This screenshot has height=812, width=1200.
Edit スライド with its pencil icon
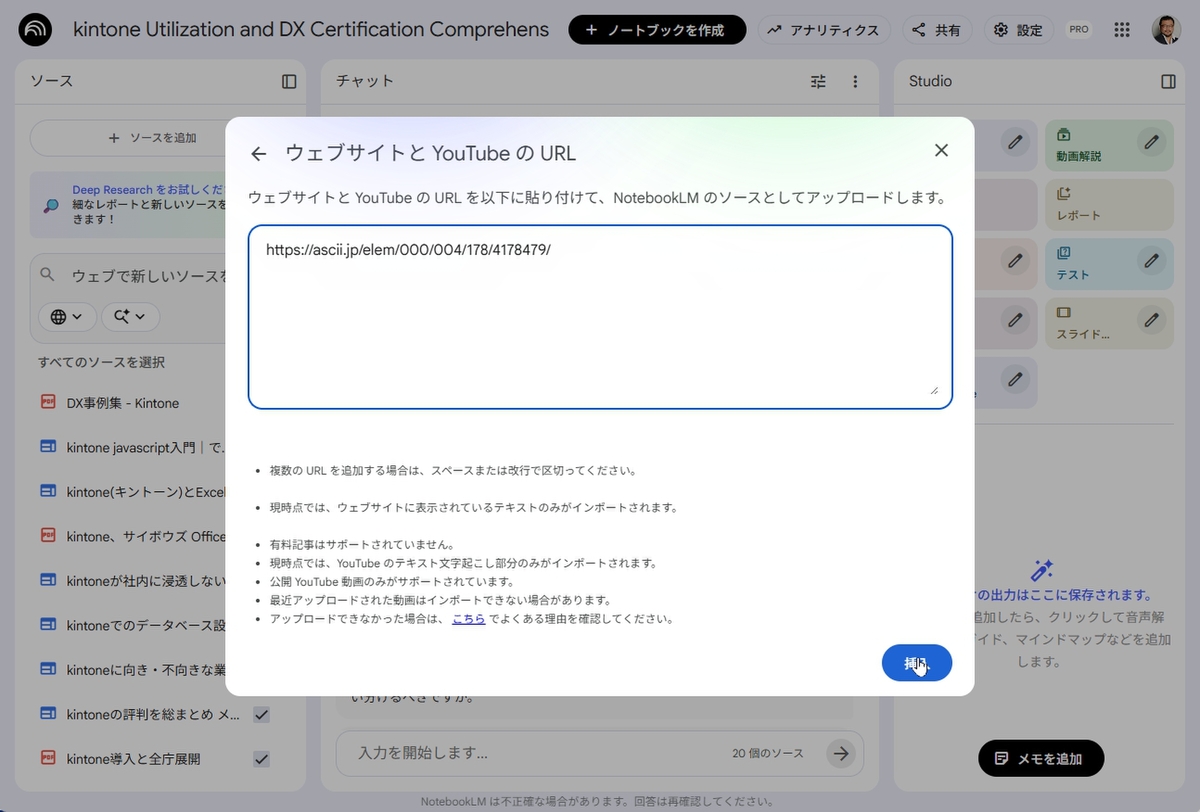[x=1152, y=320]
